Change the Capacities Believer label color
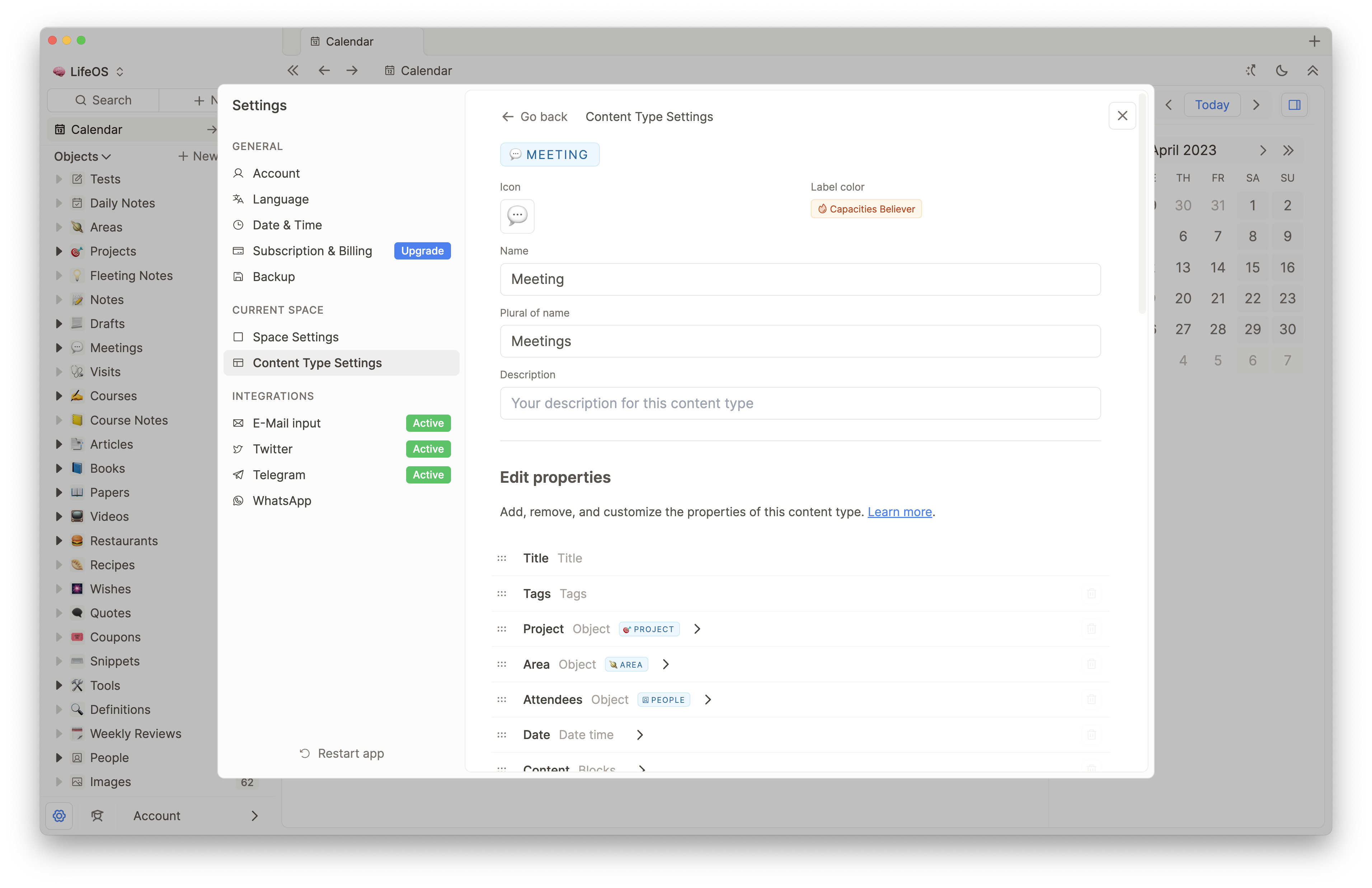This screenshot has width=1372, height=888. click(x=865, y=208)
